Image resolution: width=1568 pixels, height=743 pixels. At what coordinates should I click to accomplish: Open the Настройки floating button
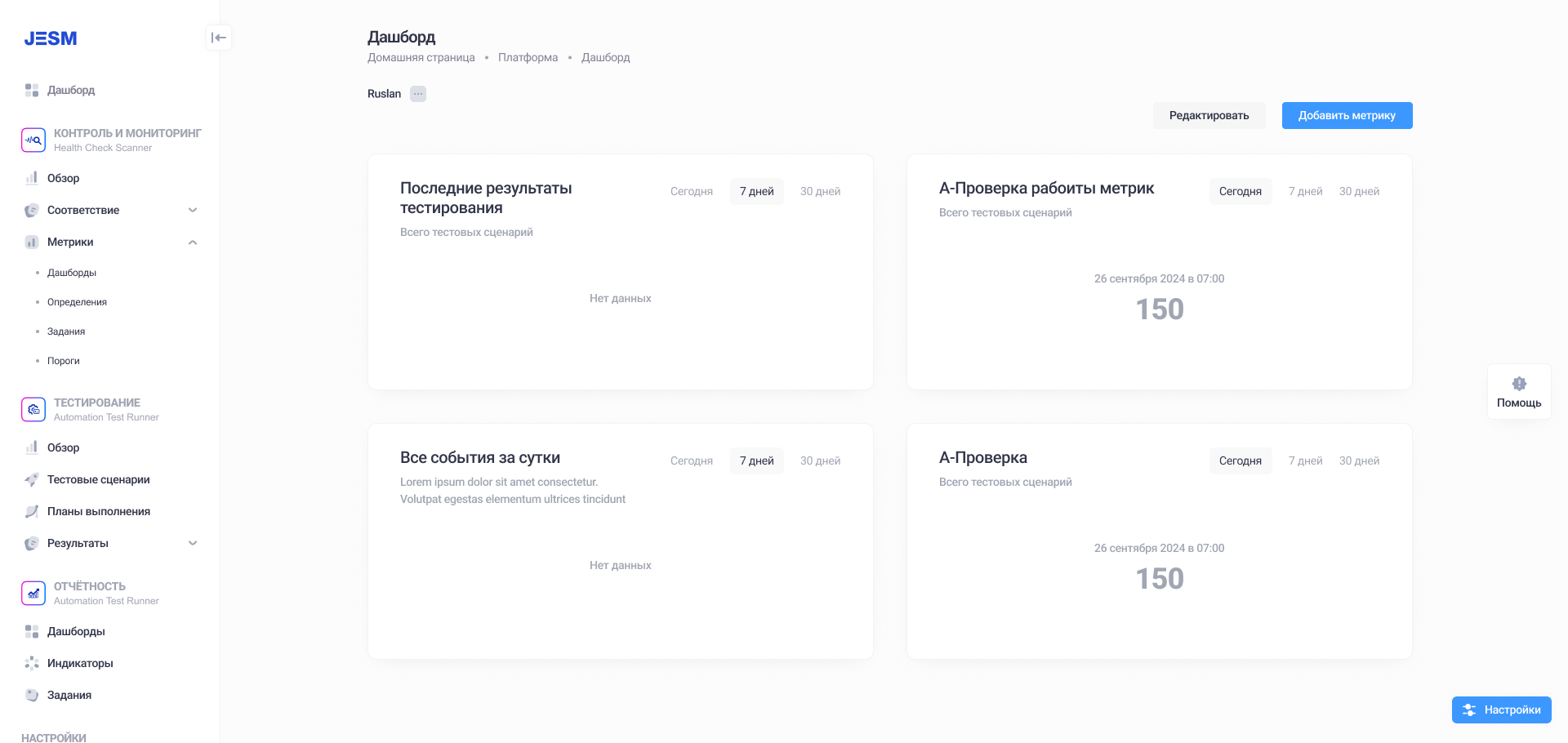pos(1501,710)
